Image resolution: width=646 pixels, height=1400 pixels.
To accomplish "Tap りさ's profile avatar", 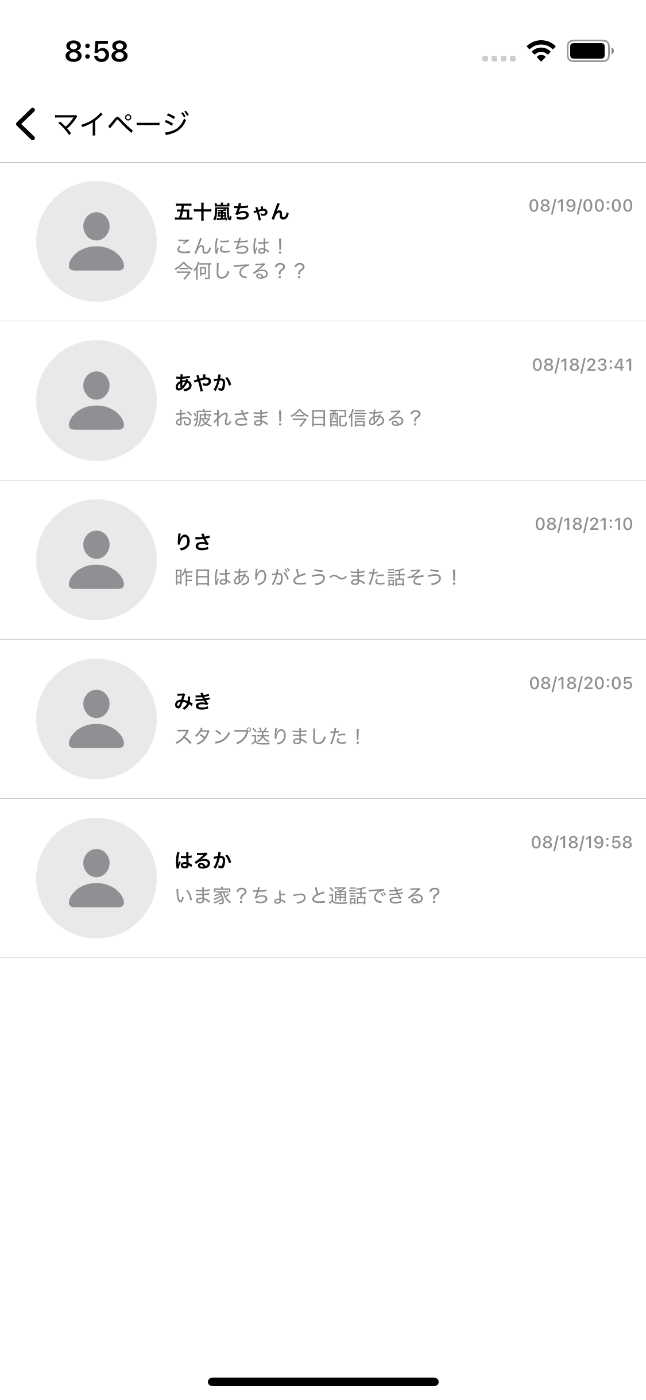I will pyautogui.click(x=96, y=559).
